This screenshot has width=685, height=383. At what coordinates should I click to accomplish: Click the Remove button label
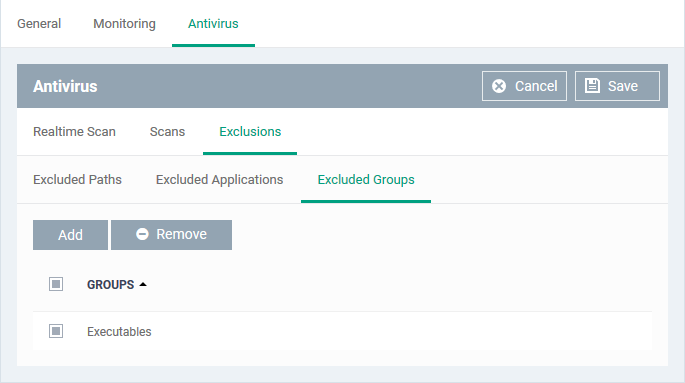click(x=182, y=235)
